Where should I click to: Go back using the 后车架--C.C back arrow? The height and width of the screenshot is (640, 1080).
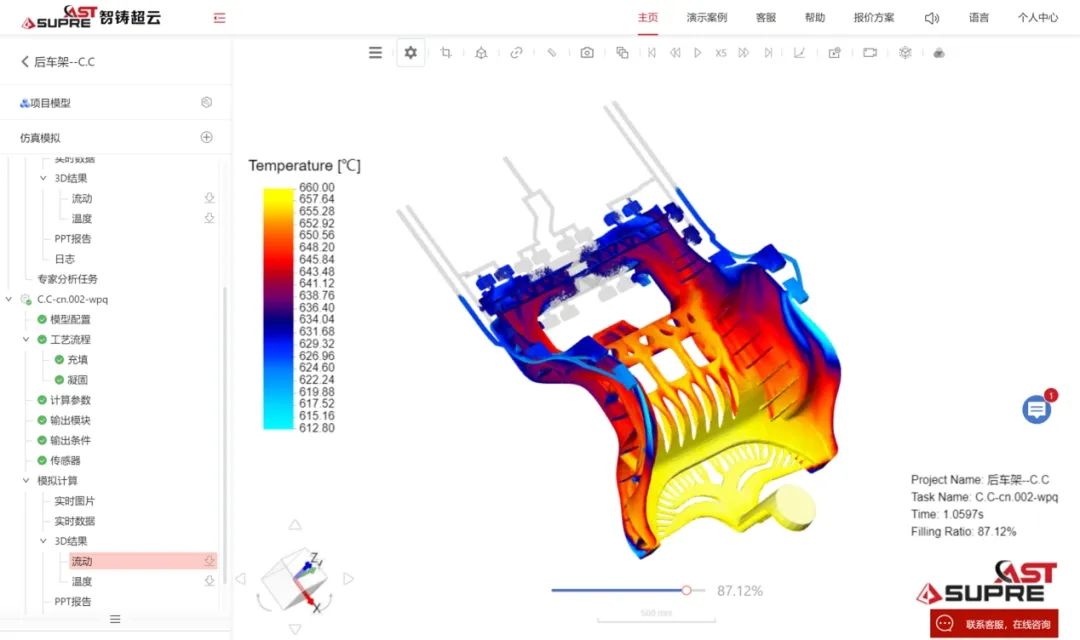[x=25, y=62]
